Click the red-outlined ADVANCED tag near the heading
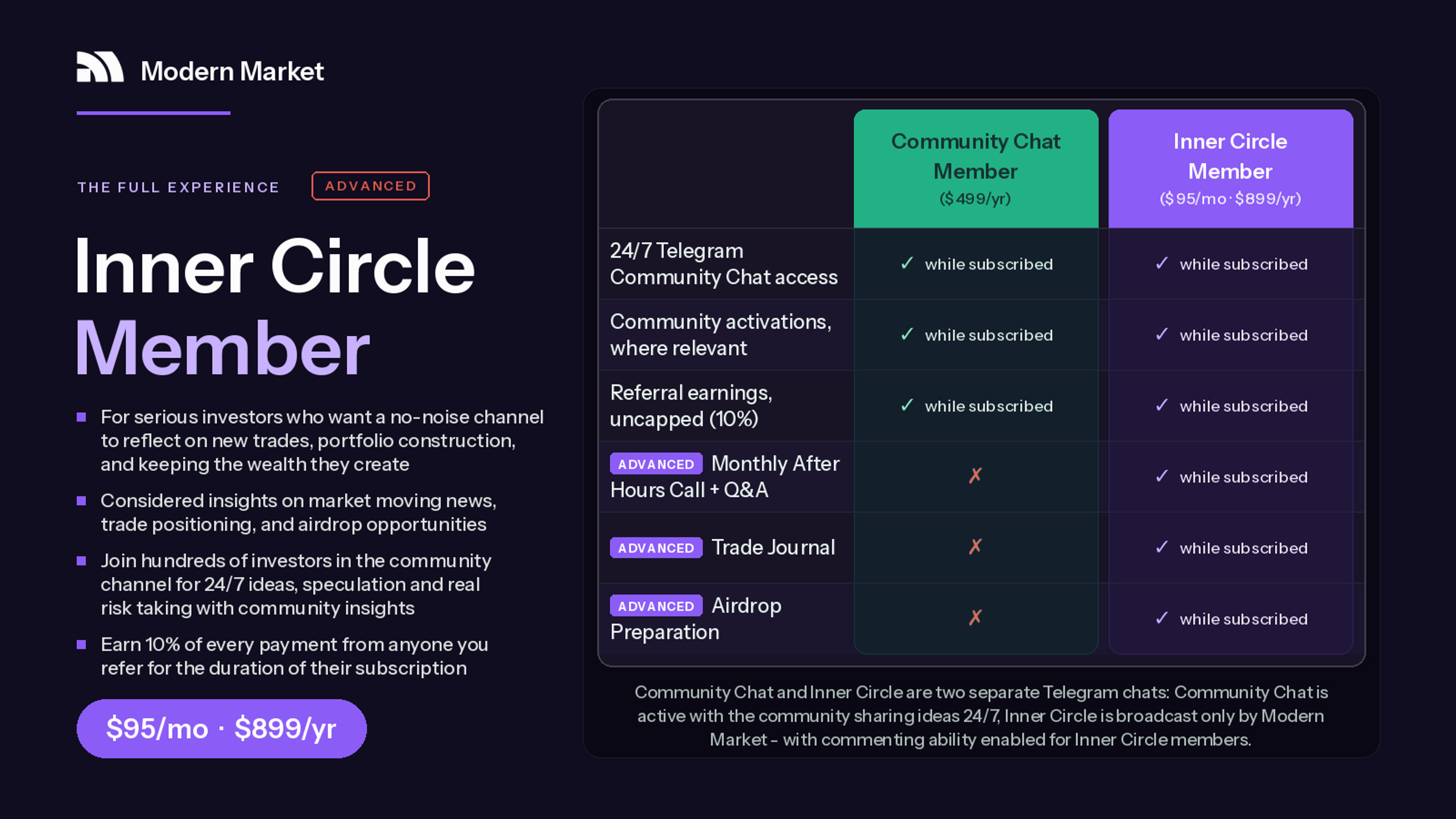 371,186
